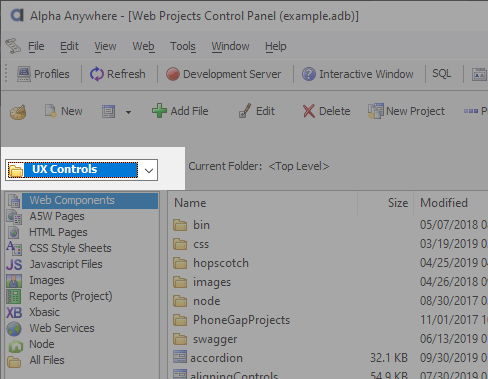The width and height of the screenshot is (488, 379).
Task: Open the Help menu
Action: coord(276,46)
